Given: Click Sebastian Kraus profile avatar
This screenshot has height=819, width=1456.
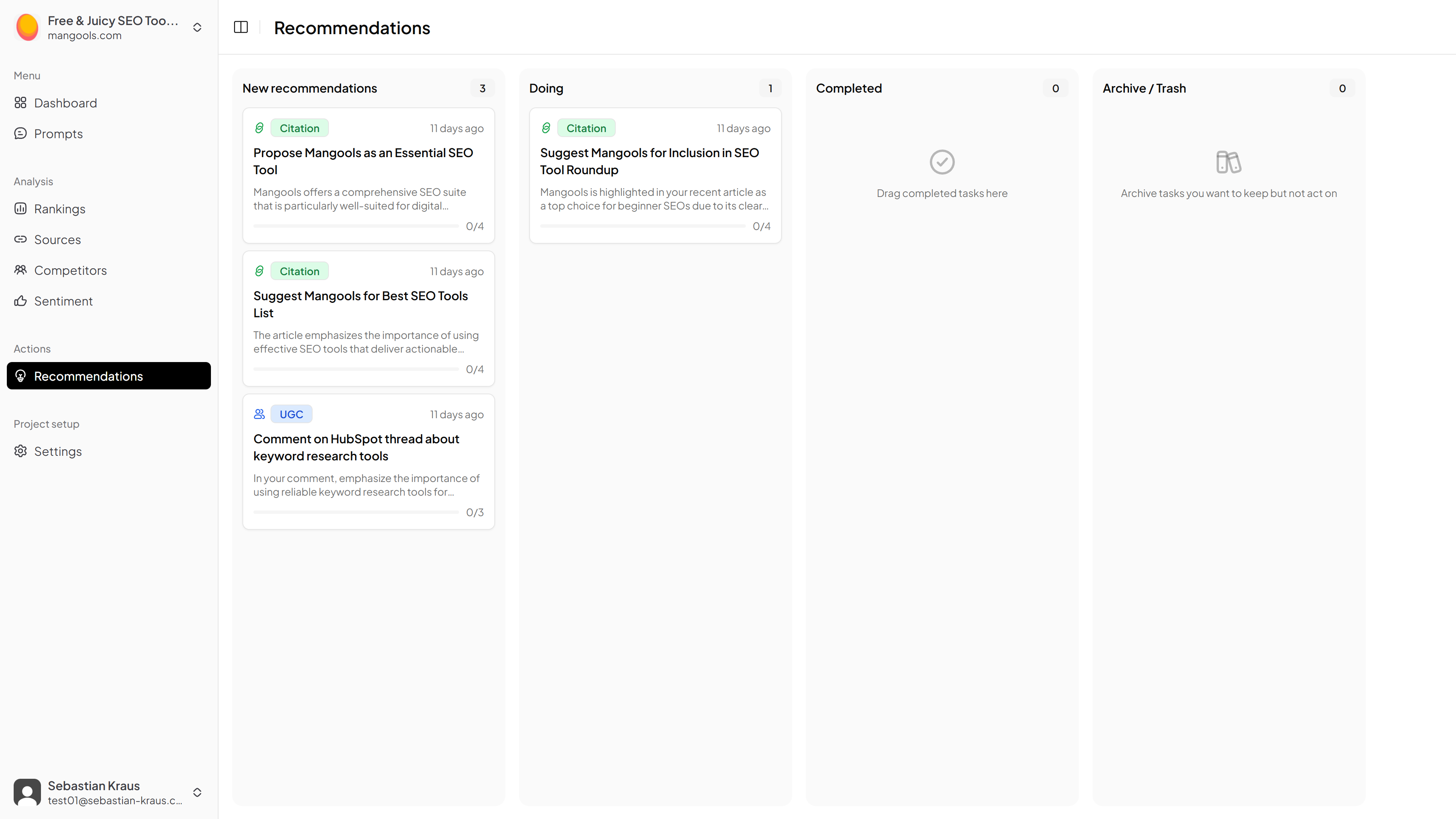Looking at the screenshot, I should coord(27,792).
